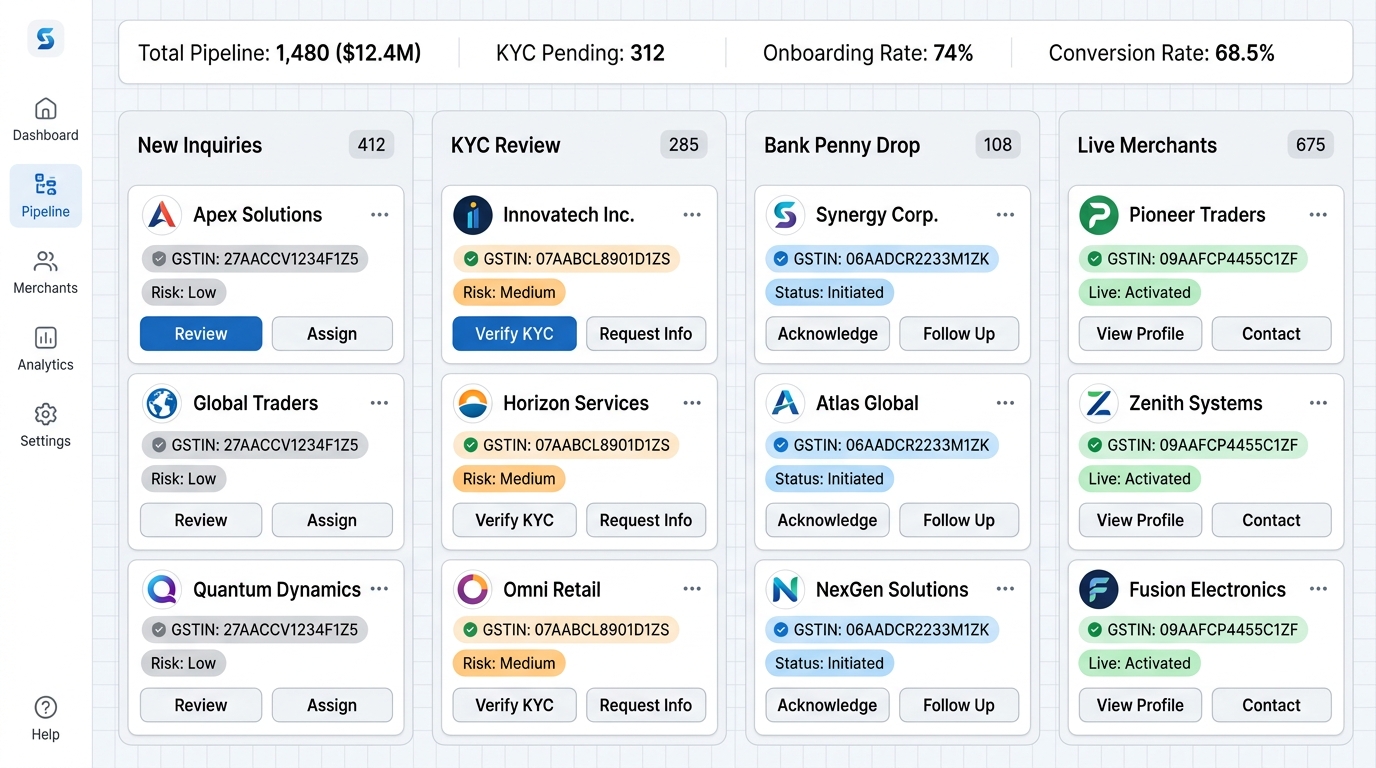Click the app logo in the sidebar

pos(45,39)
